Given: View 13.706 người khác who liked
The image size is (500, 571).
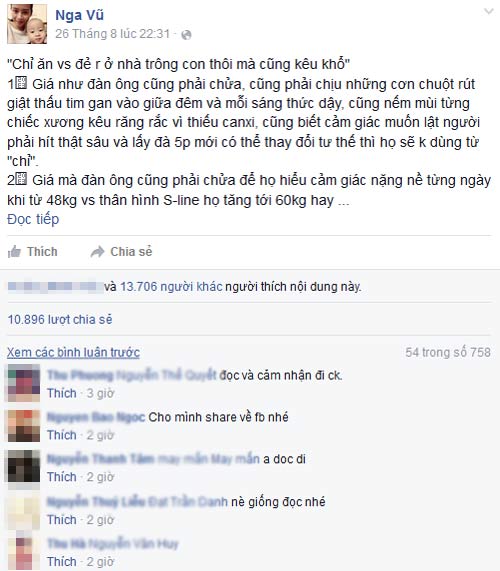Looking at the screenshot, I should [x=171, y=287].
